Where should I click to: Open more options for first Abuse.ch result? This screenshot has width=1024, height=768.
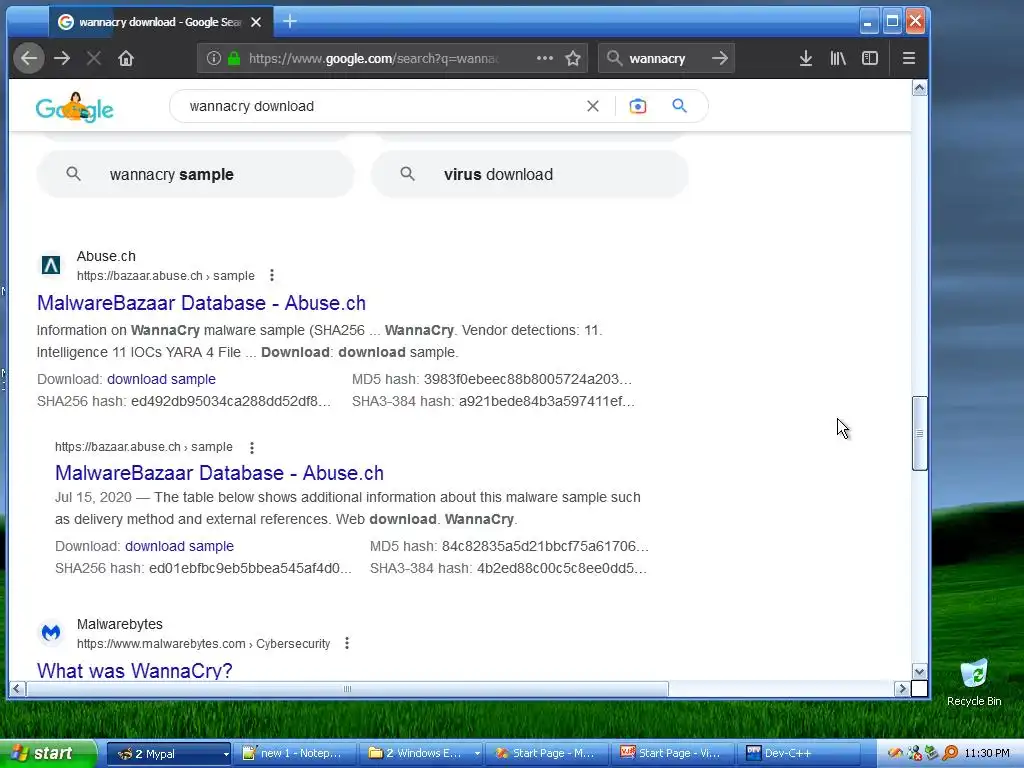click(272, 276)
